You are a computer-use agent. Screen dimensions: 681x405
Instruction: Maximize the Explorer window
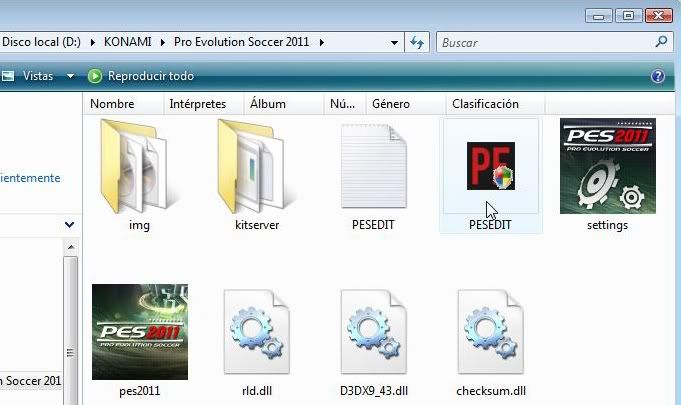click(628, 16)
